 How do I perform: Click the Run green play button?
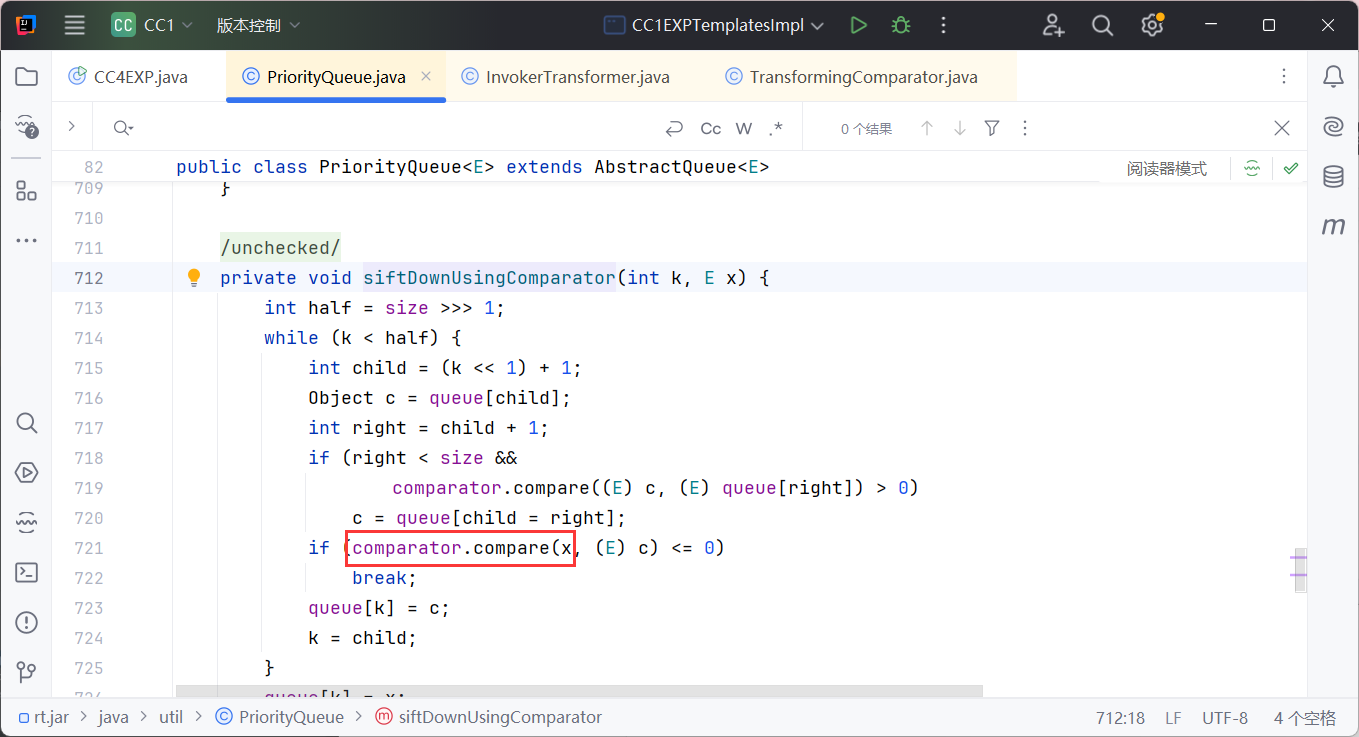pyautogui.click(x=858, y=26)
